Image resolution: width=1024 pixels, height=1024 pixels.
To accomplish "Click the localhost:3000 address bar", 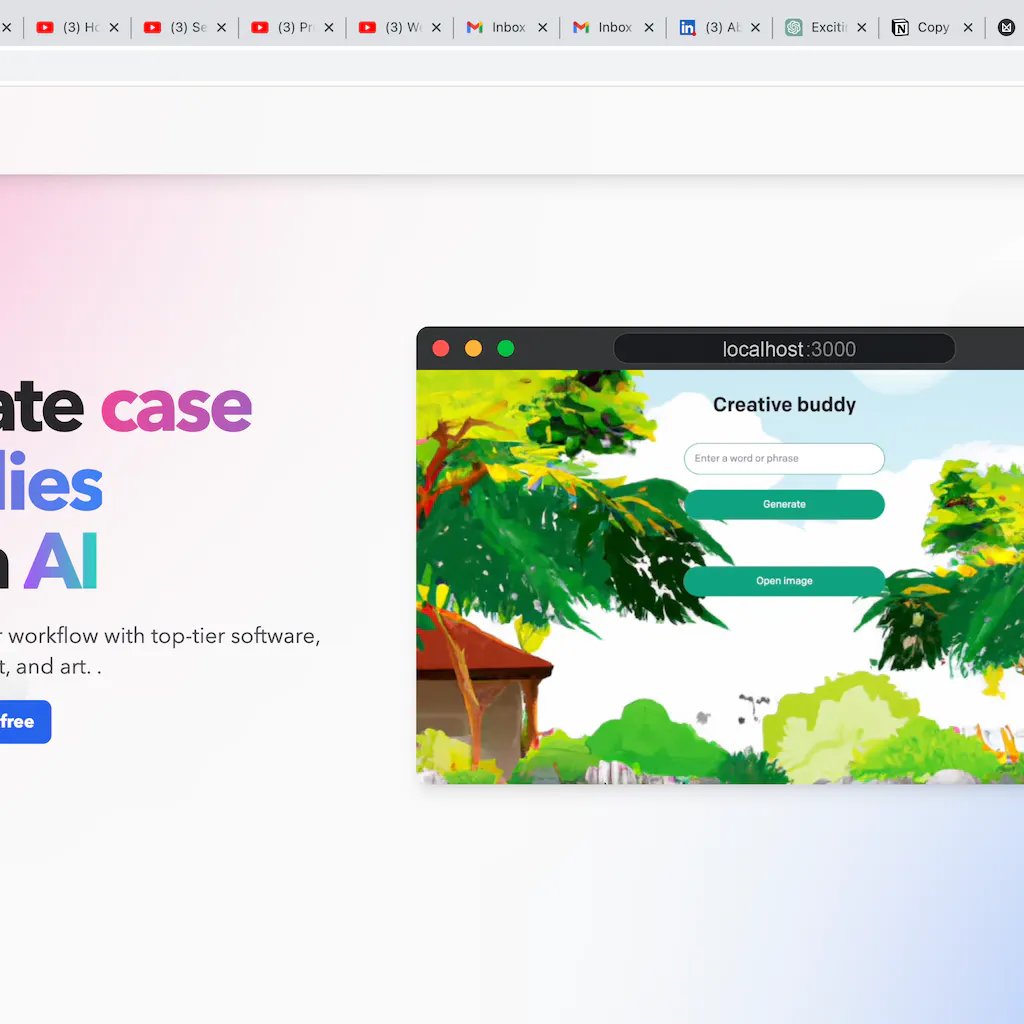I will (785, 349).
